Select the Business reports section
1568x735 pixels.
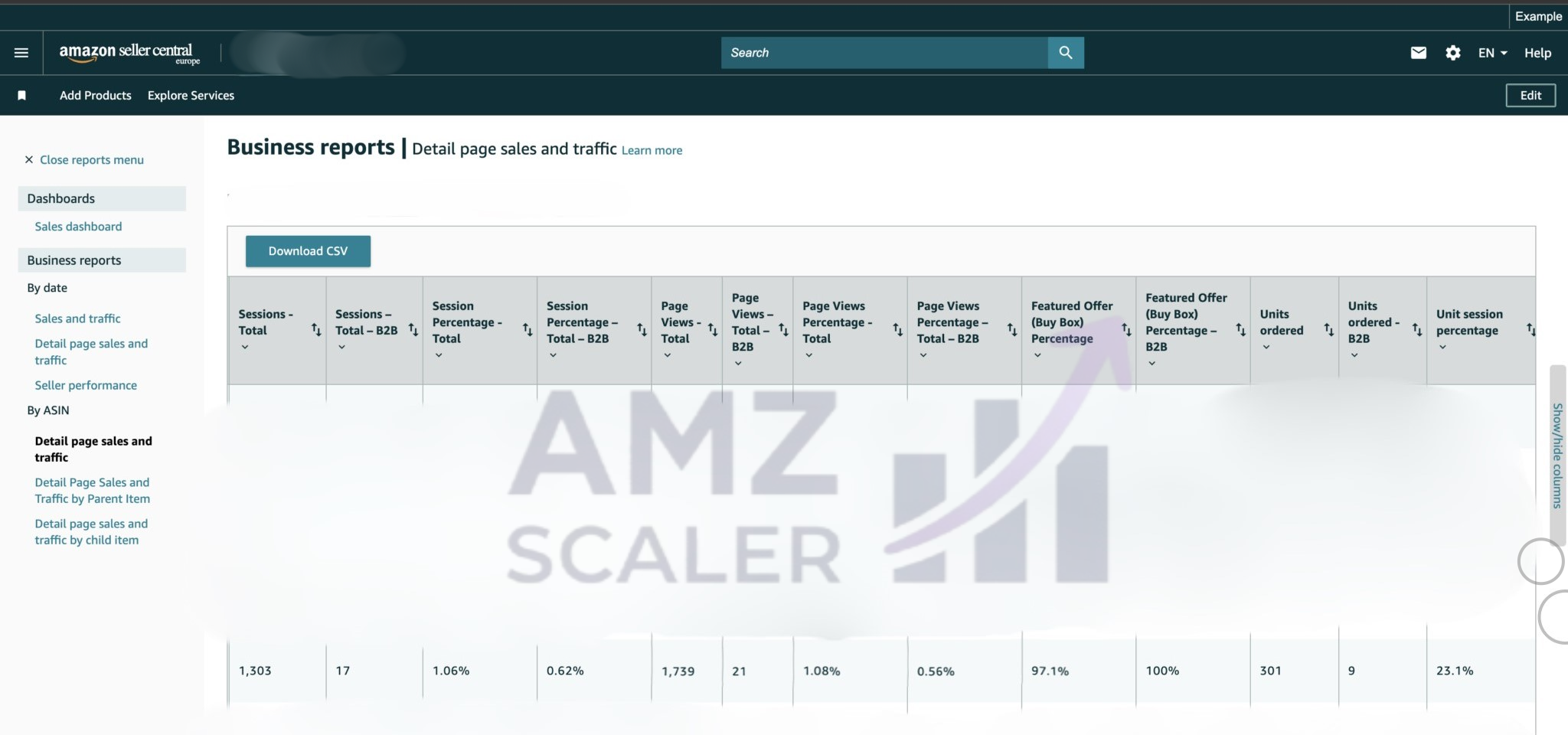[x=102, y=260]
